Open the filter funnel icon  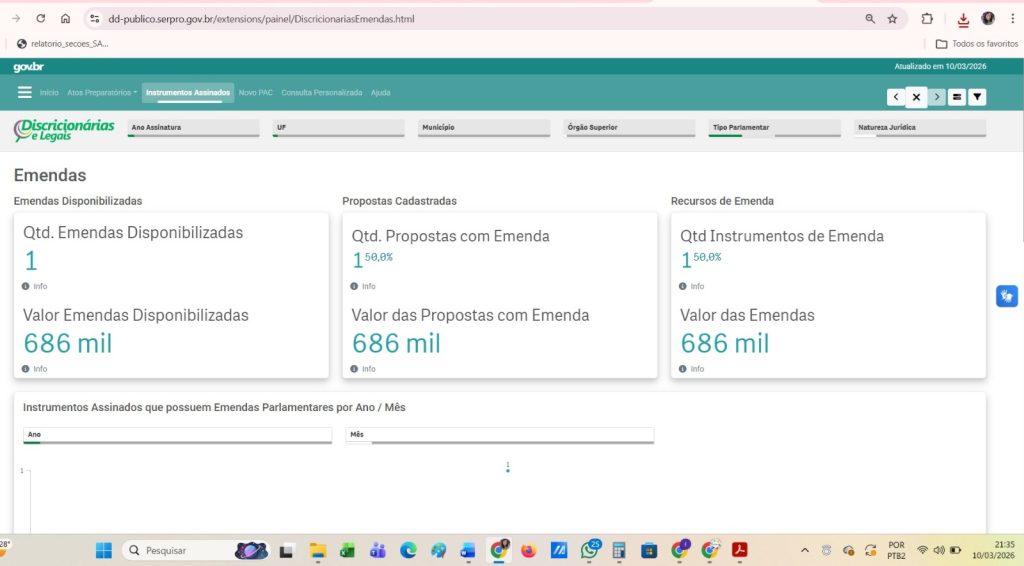pos(977,97)
